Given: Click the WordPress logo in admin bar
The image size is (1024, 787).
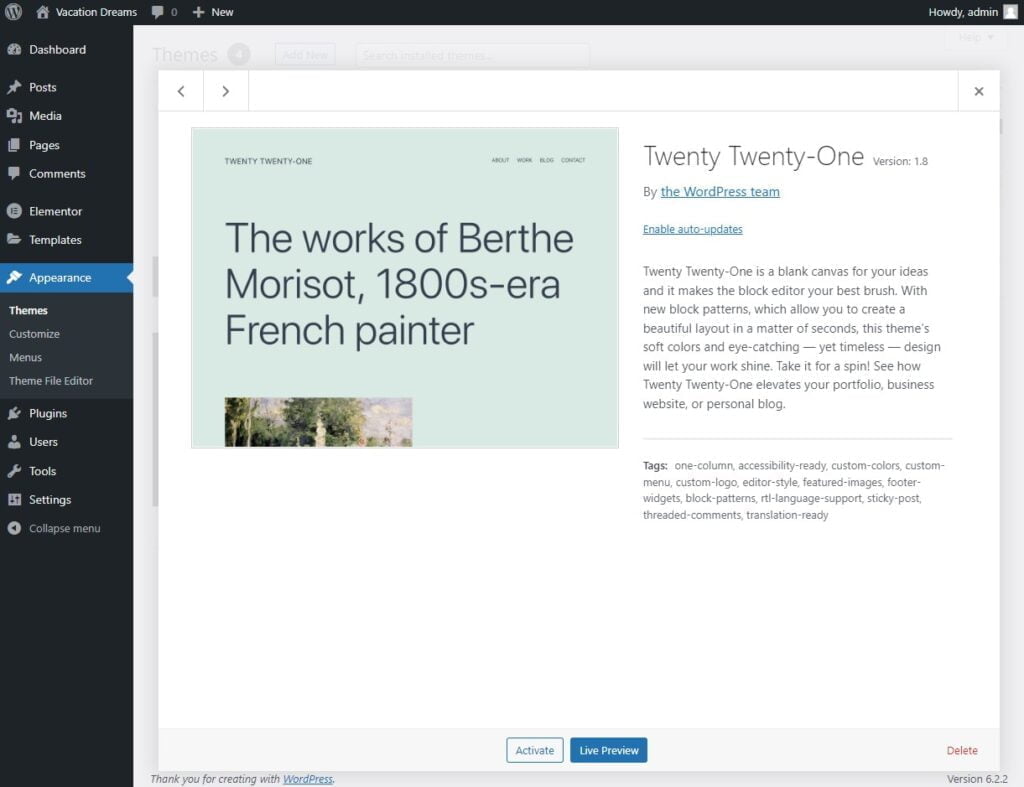Looking at the screenshot, I should click(x=13, y=12).
